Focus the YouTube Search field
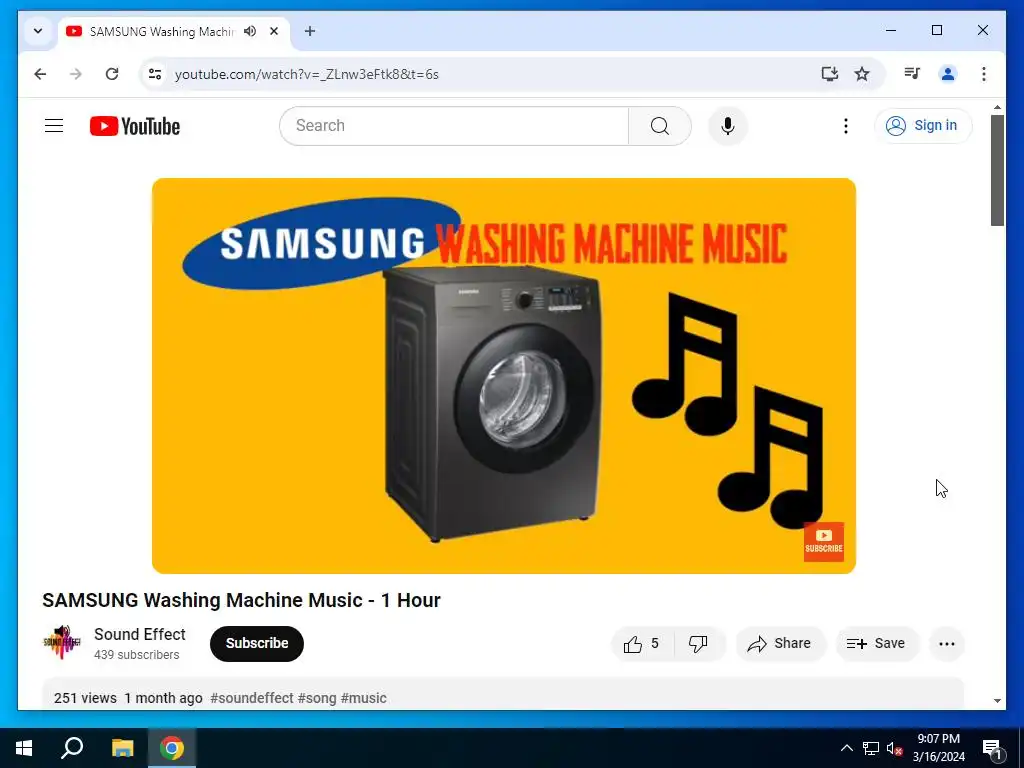Screen dimensions: 1024x768 [454, 125]
